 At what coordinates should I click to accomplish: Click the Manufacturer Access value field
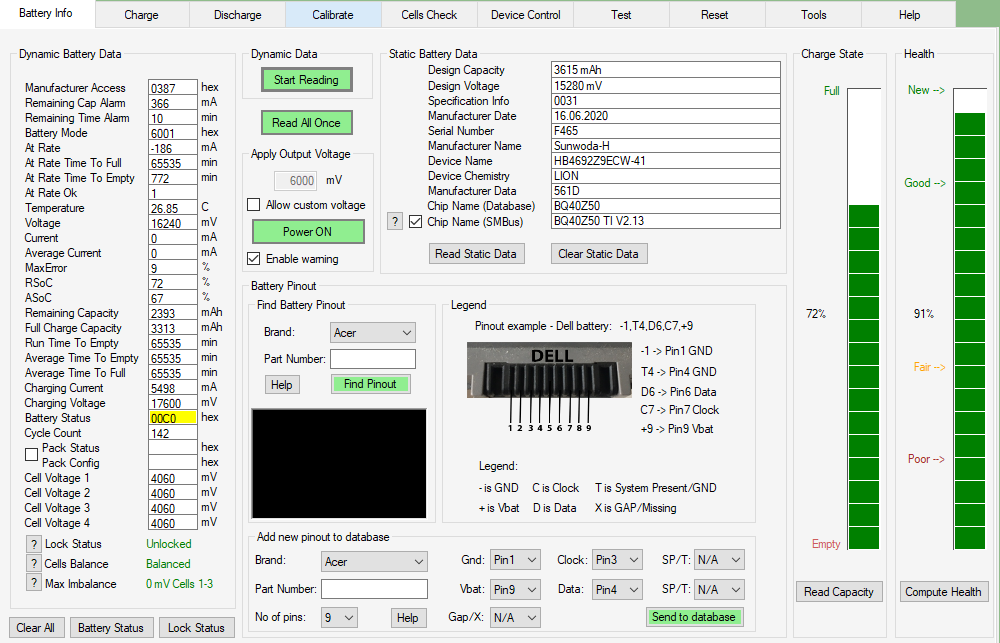173,87
